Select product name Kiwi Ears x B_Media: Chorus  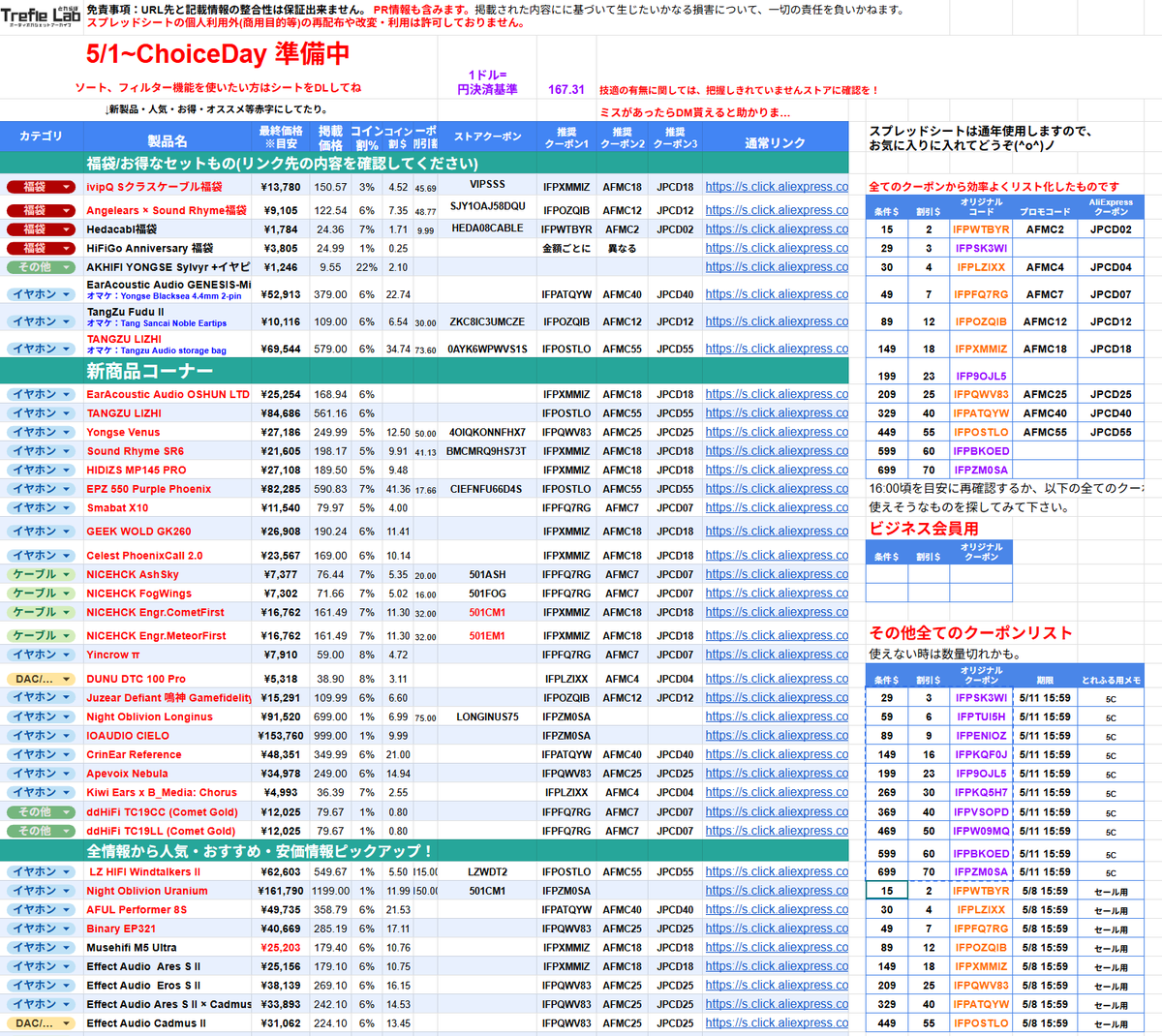pyautogui.click(x=162, y=792)
